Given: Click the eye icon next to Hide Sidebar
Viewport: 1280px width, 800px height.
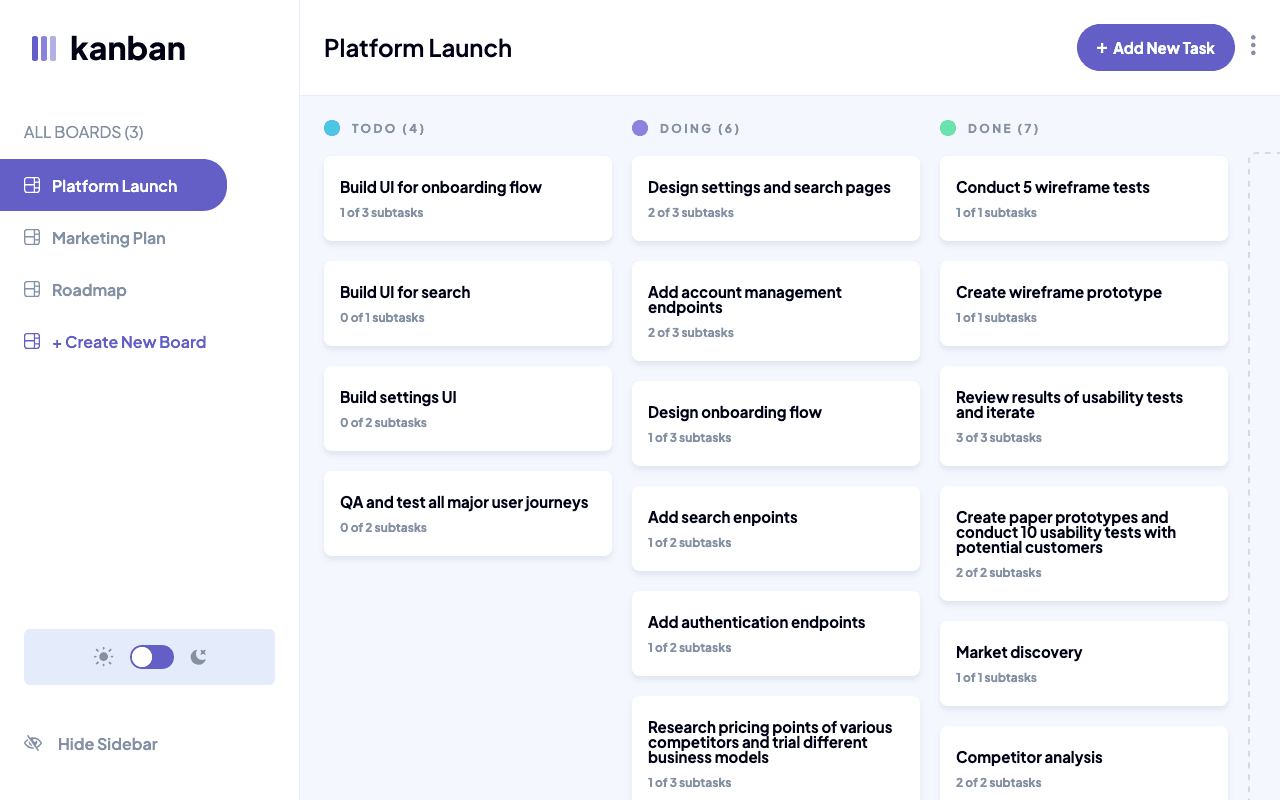Looking at the screenshot, I should click(33, 743).
